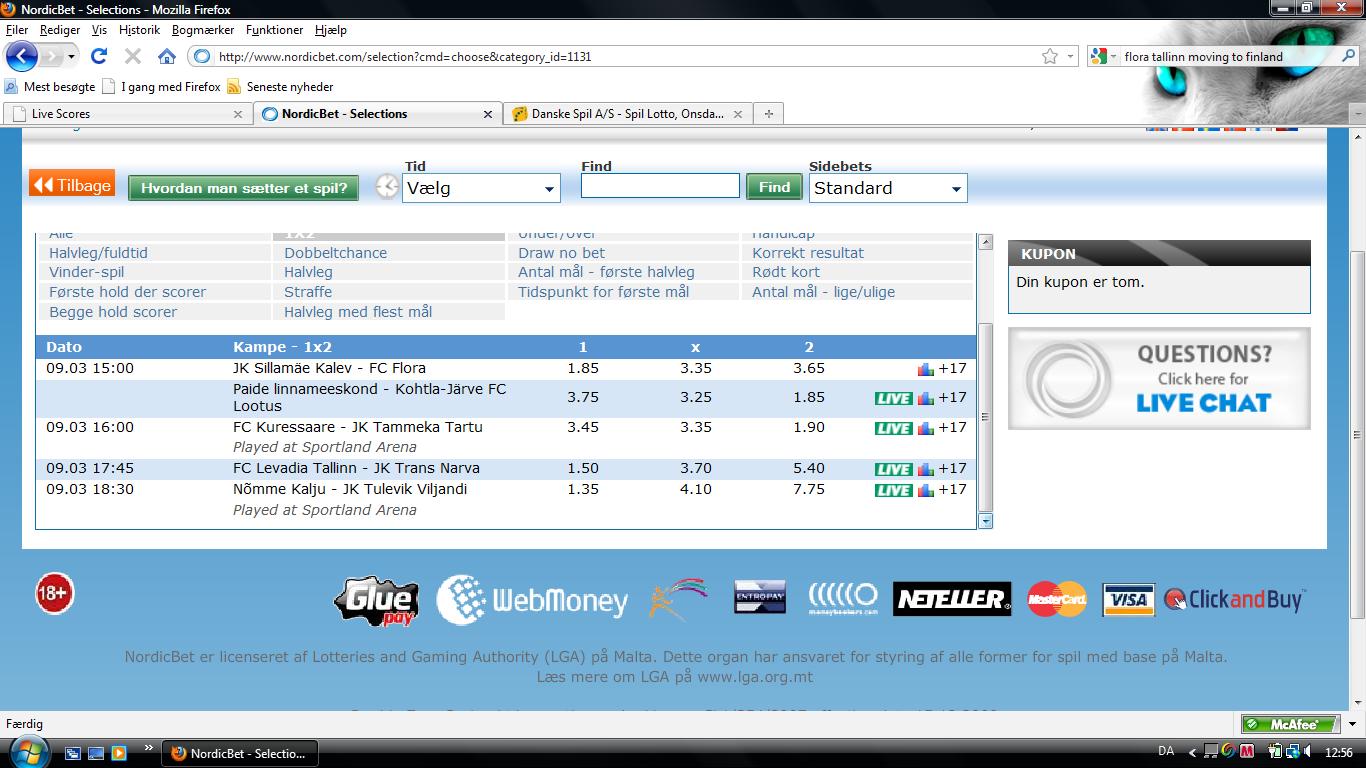Open URL bar history dropdown arrow

click(x=1071, y=57)
